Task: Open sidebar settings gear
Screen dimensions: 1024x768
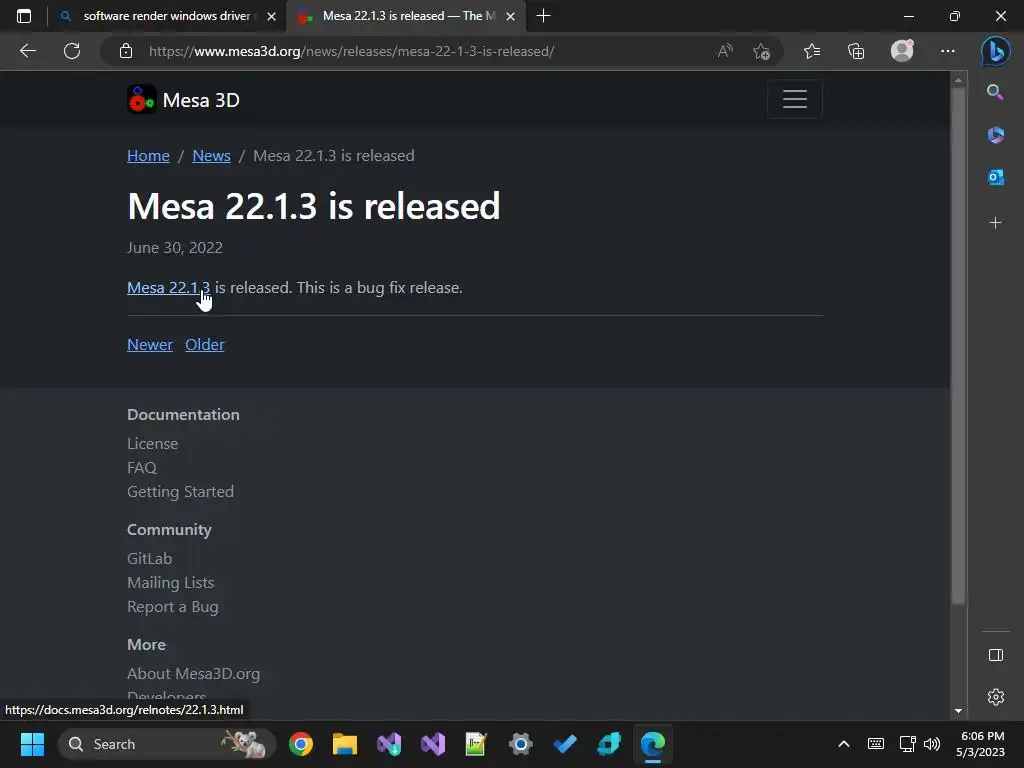Action: [995, 697]
